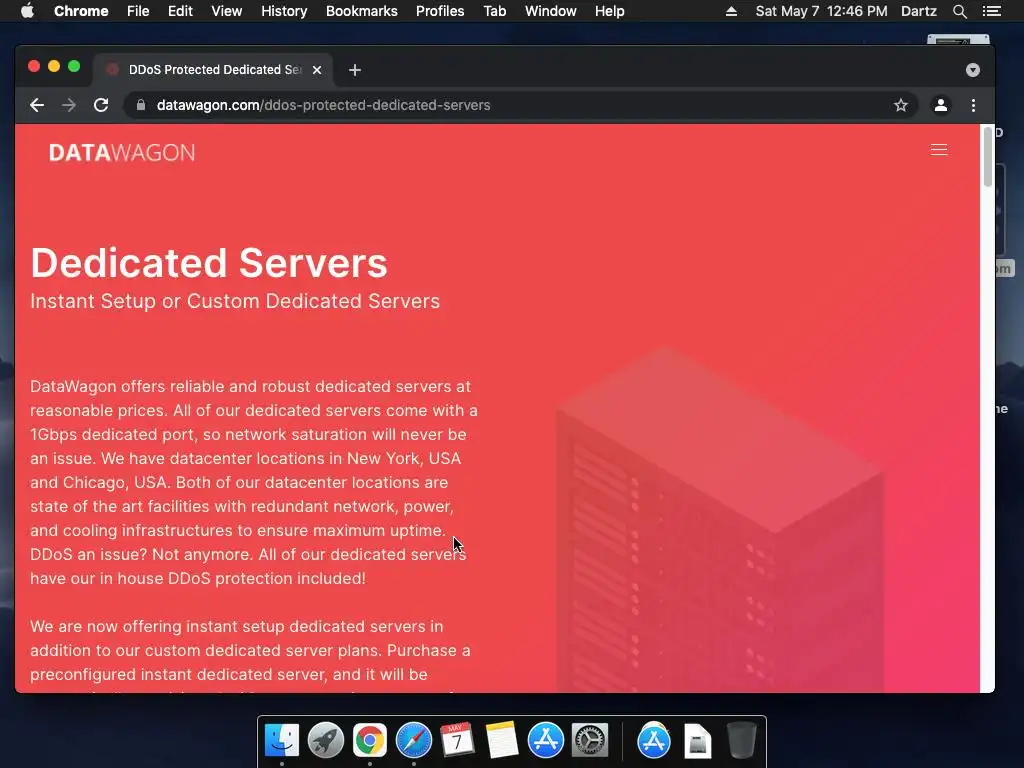Image resolution: width=1024 pixels, height=768 pixels.
Task: Open the disk image file in the dock
Action: pyautogui.click(x=697, y=741)
